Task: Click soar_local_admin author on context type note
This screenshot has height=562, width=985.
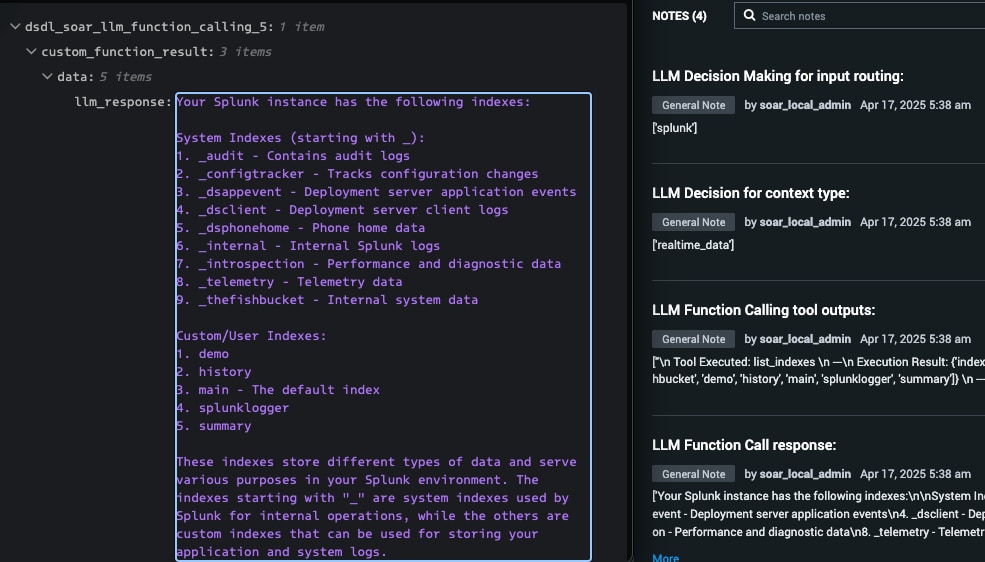Action: (805, 222)
